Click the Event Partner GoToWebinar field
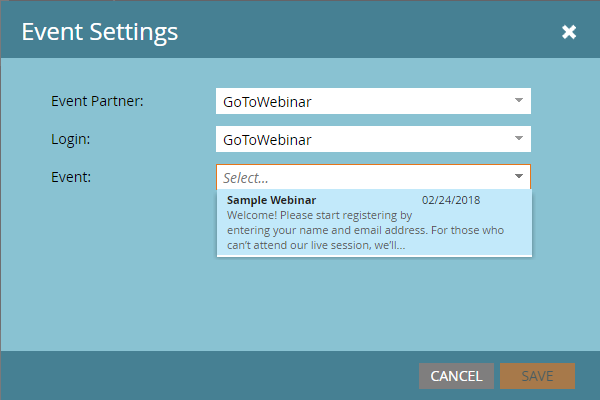This screenshot has width=600, height=400. click(373, 101)
